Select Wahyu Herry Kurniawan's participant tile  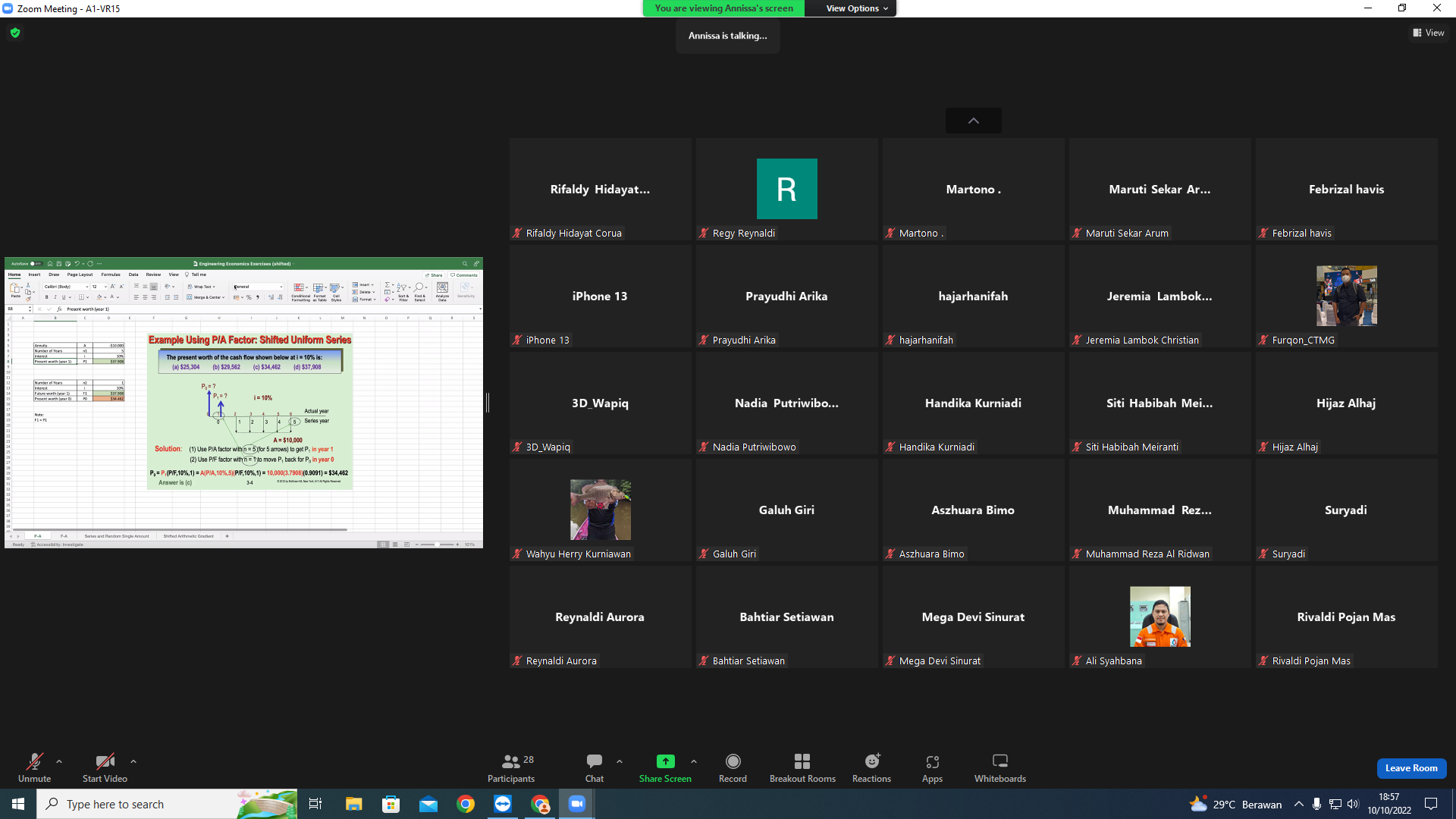pyautogui.click(x=601, y=510)
